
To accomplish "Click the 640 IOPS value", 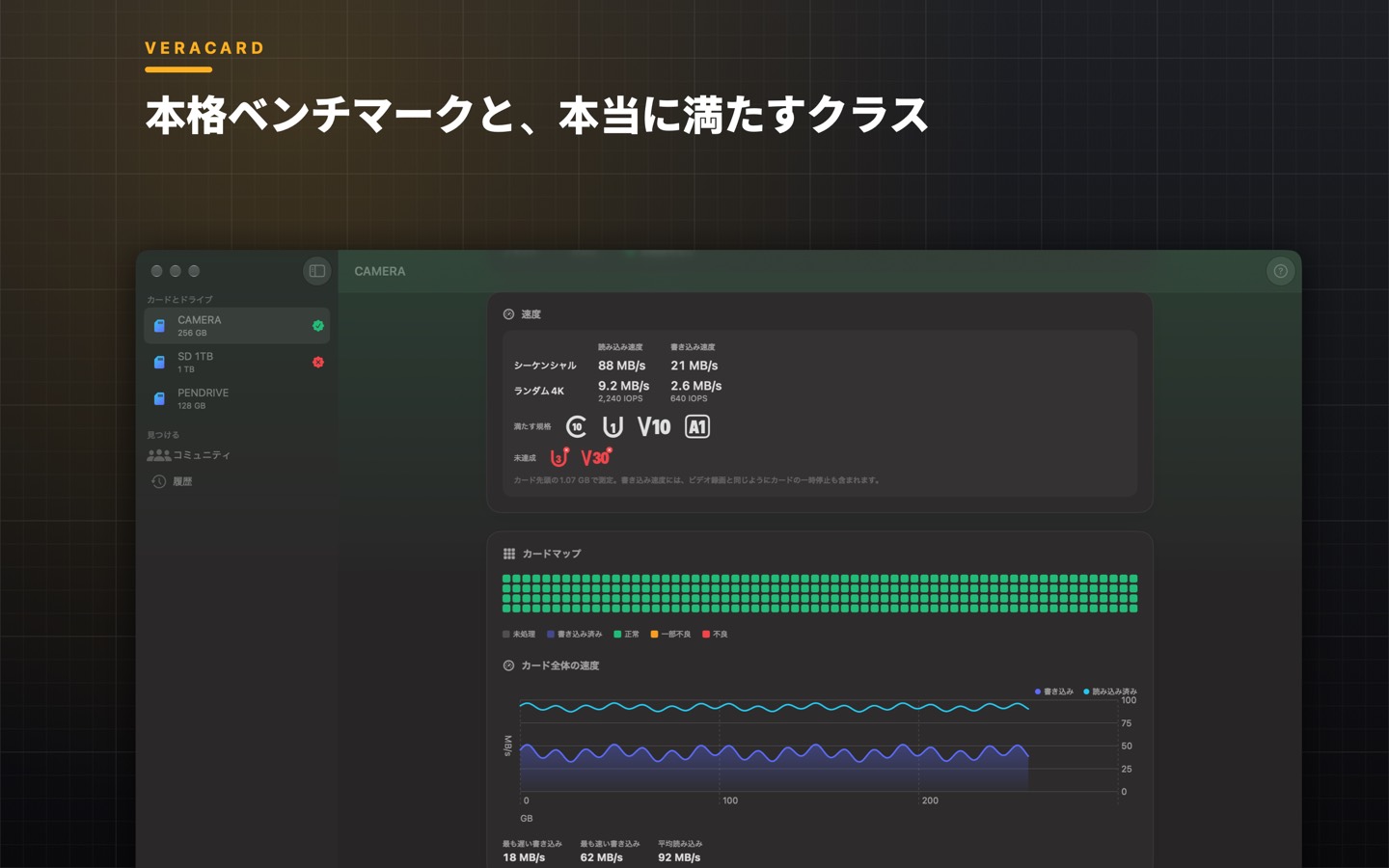I will pyautogui.click(x=689, y=398).
